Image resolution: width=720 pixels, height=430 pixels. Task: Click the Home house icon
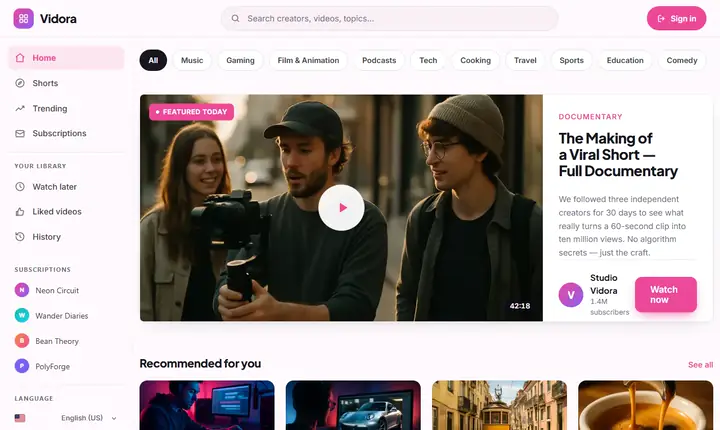(20, 58)
